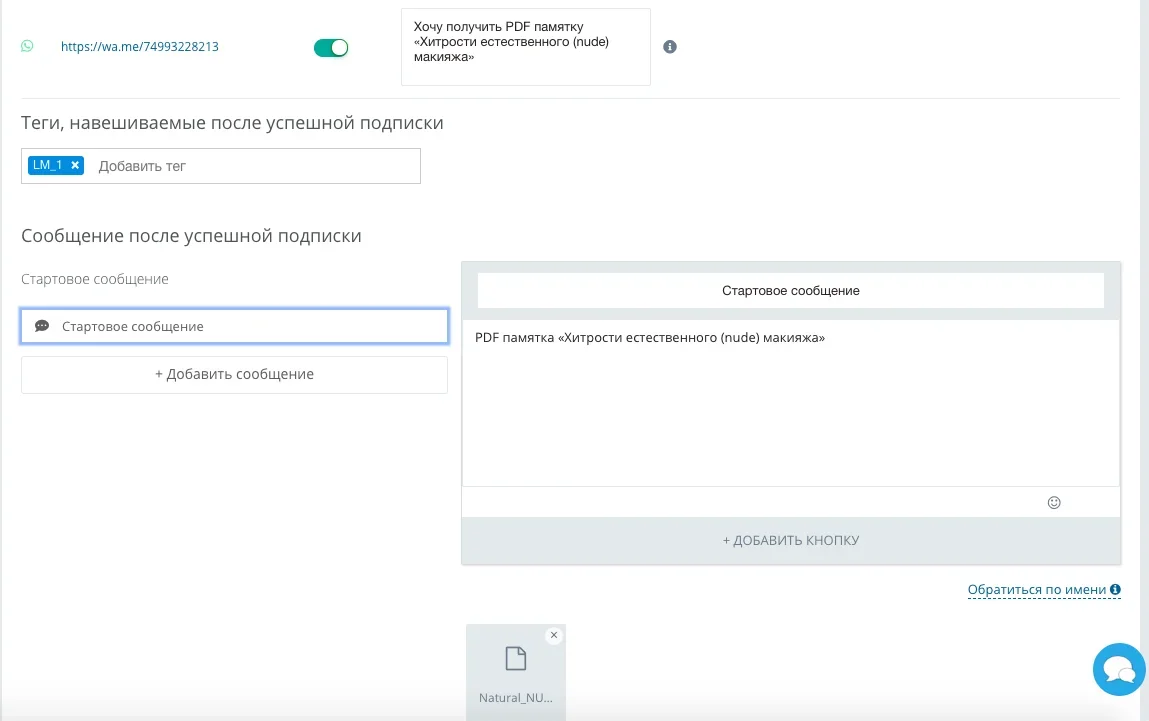The image size is (1149, 721).
Task: Click speech bubble icon in Стартовое сообщение row
Action: (x=43, y=326)
